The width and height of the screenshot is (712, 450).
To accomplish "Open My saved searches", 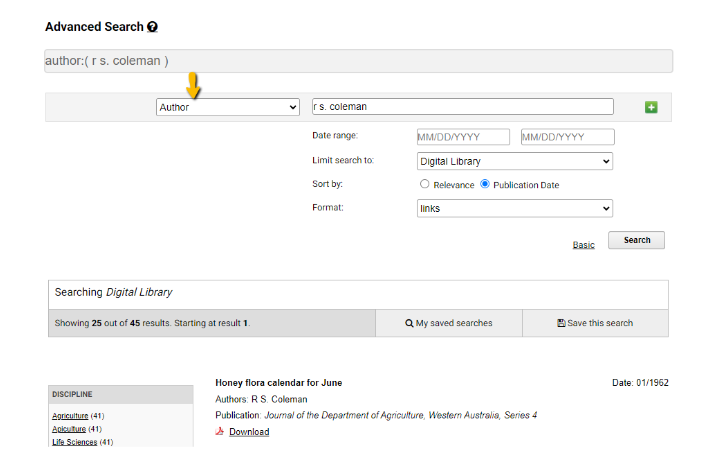I will tap(449, 323).
